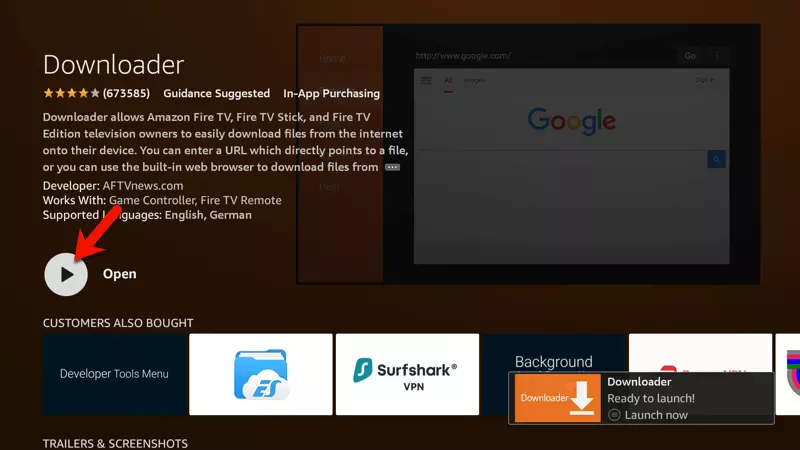Click the Ready to launch! notification text
This screenshot has height=450, width=800.
(651, 398)
